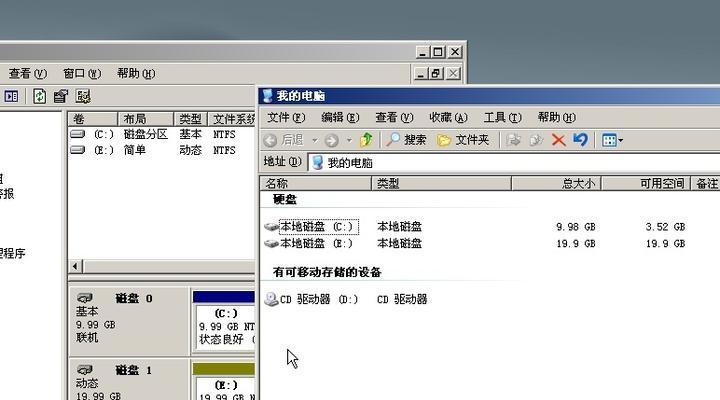
Task: Click 3.52 GB free space value
Action: [x=665, y=227]
